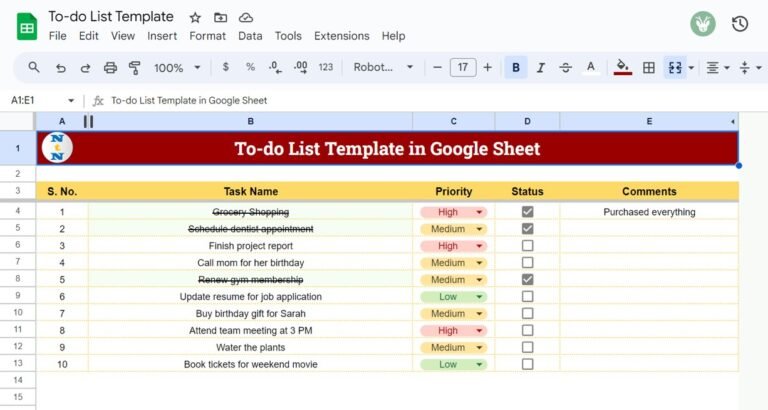The width and height of the screenshot is (768, 410).
Task: Check status for Water the plants
Action: pyautogui.click(x=527, y=347)
